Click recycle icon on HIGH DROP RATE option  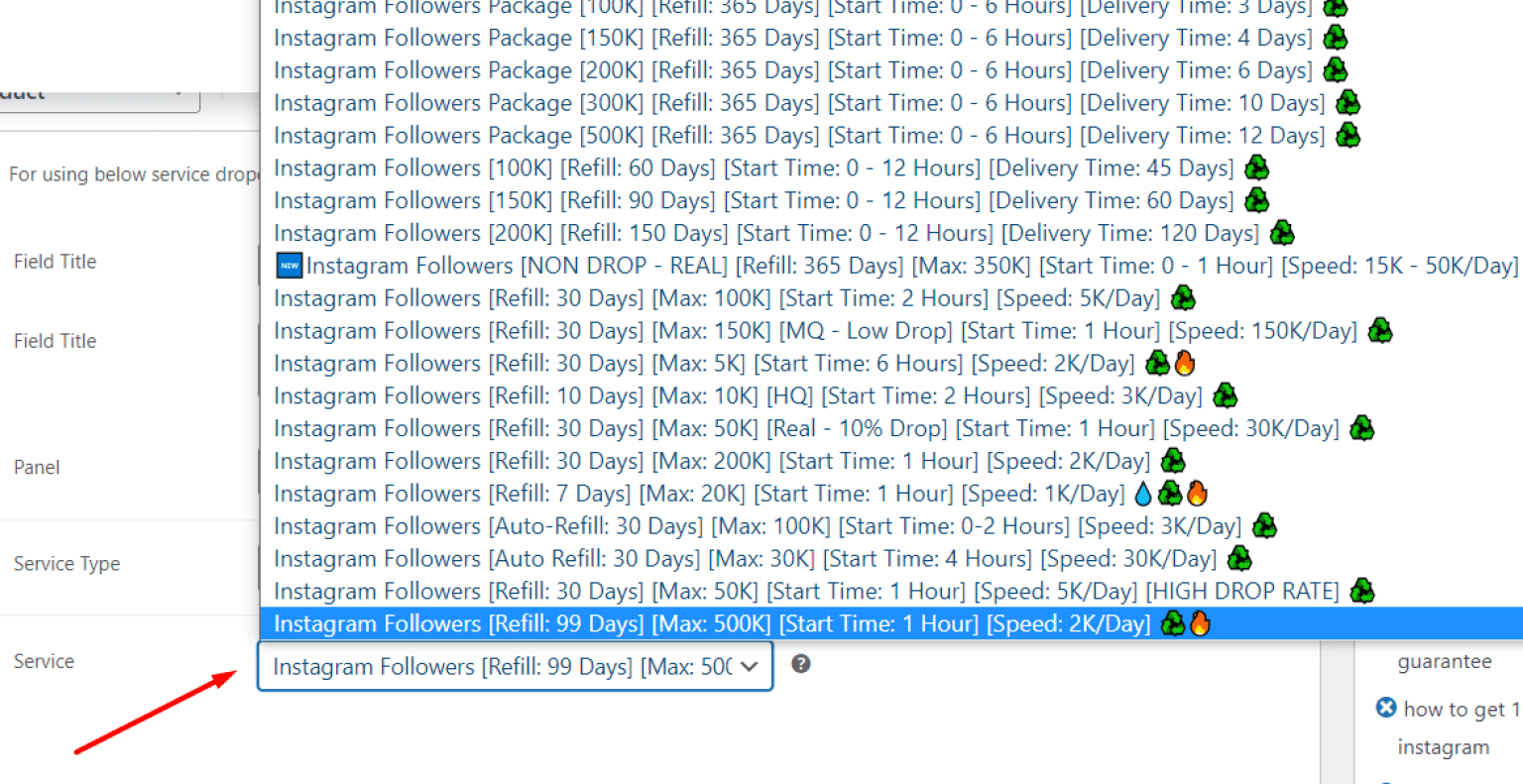(x=1362, y=591)
